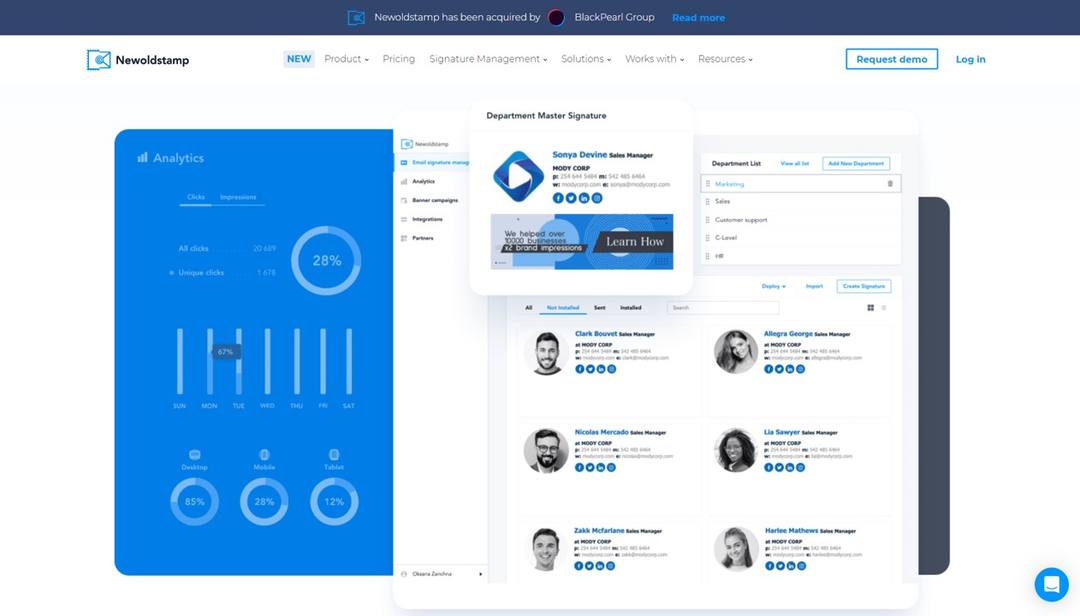
Task: Expand the Oksana Zanchna user menu
Action: [x=442, y=574]
